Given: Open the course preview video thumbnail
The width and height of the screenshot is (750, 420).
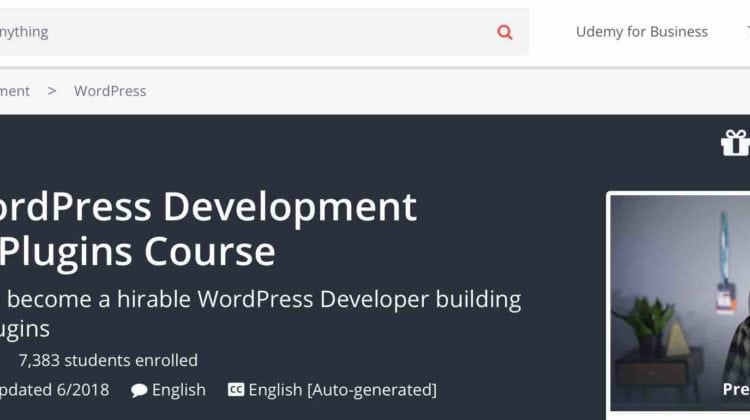Looking at the screenshot, I should (x=680, y=303).
